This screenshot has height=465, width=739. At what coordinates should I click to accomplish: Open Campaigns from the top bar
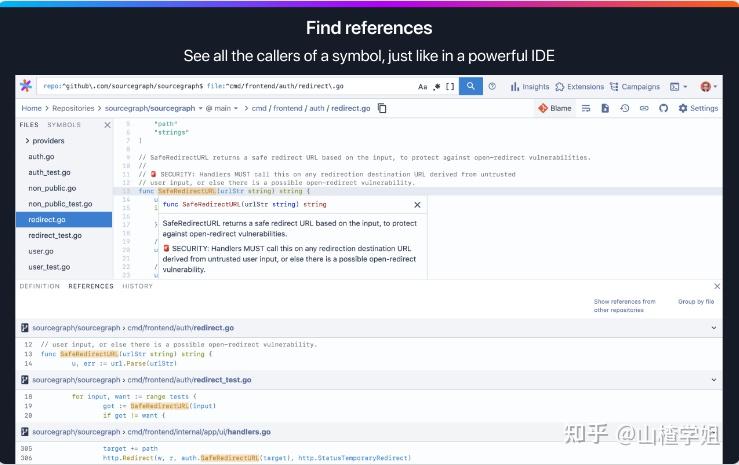tap(634, 87)
